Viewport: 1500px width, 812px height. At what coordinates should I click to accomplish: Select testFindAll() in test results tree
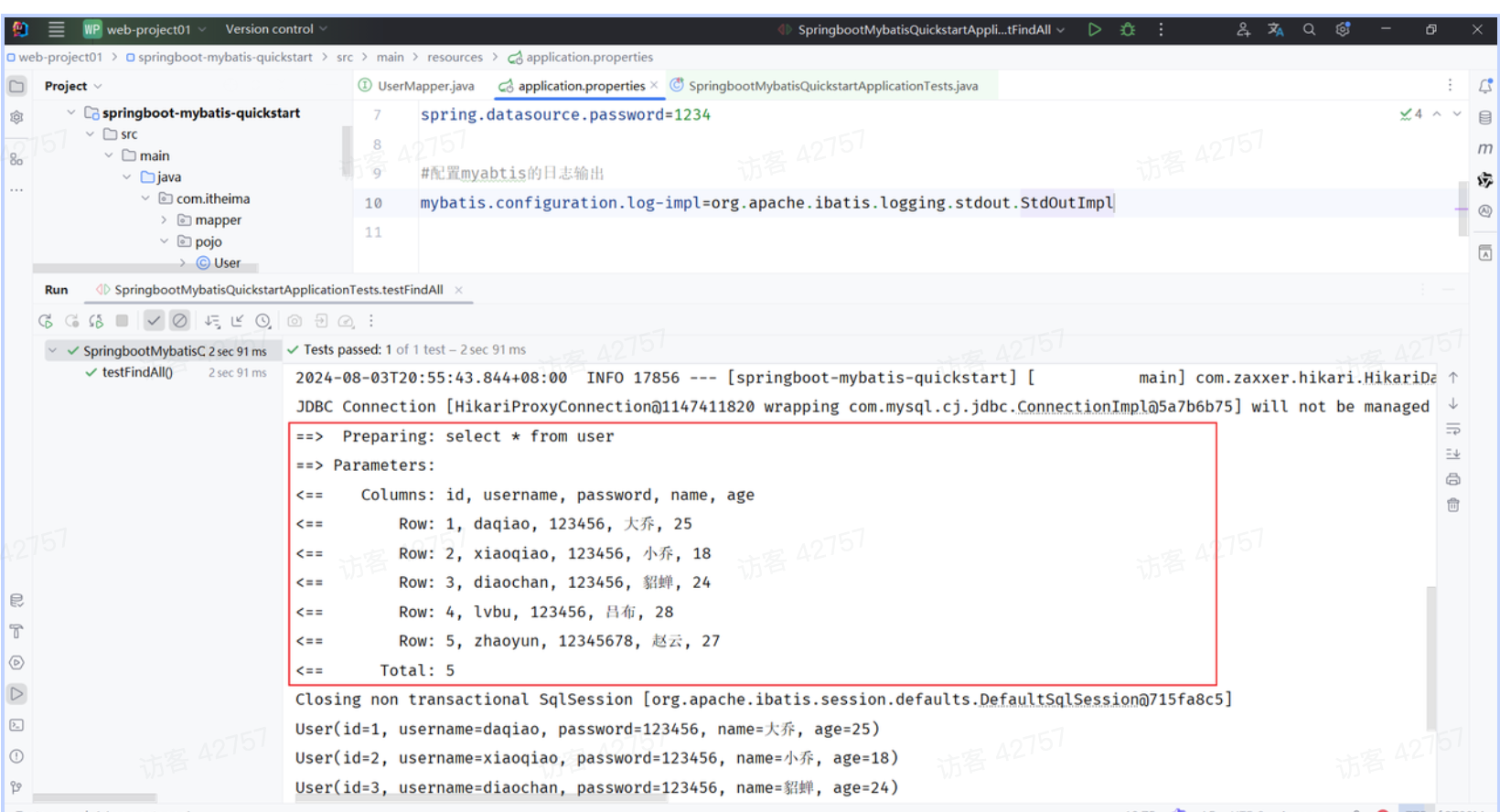click(137, 372)
